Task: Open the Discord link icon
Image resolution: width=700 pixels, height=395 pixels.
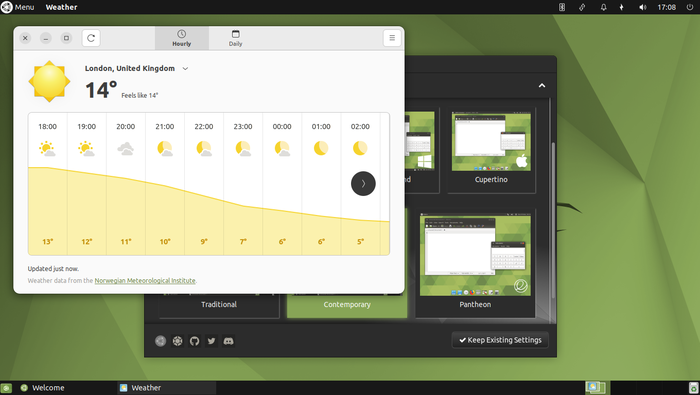Action: point(229,341)
